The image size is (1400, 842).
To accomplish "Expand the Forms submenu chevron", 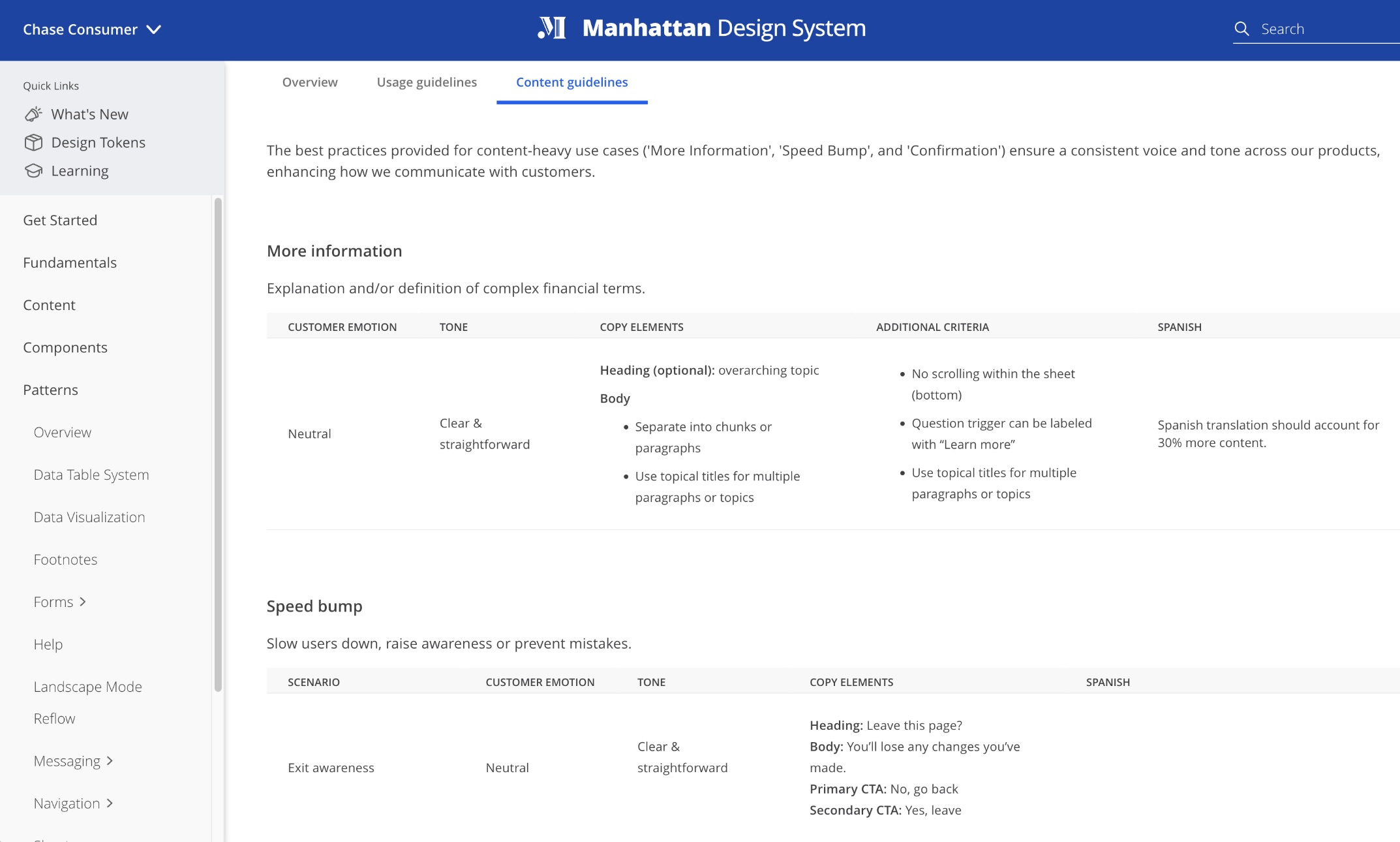I will pos(83,602).
